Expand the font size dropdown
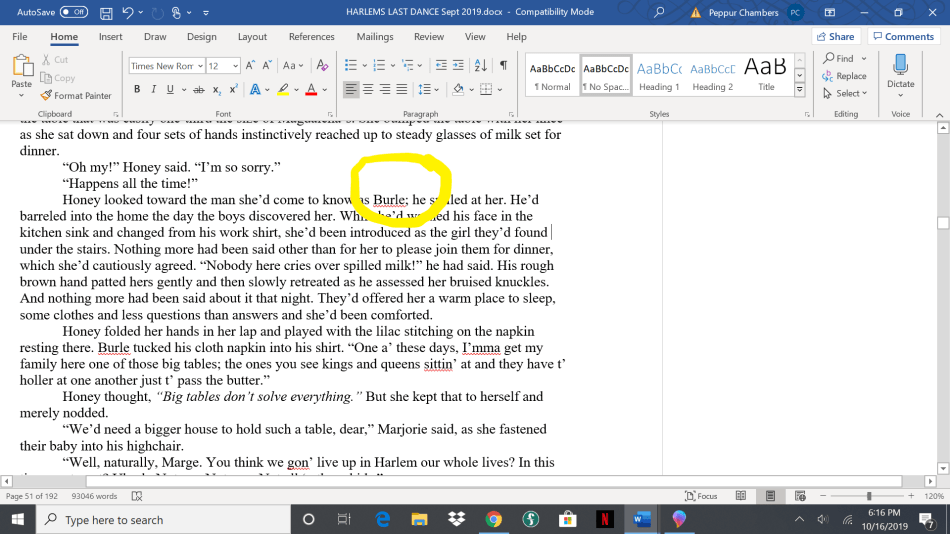 (235, 66)
